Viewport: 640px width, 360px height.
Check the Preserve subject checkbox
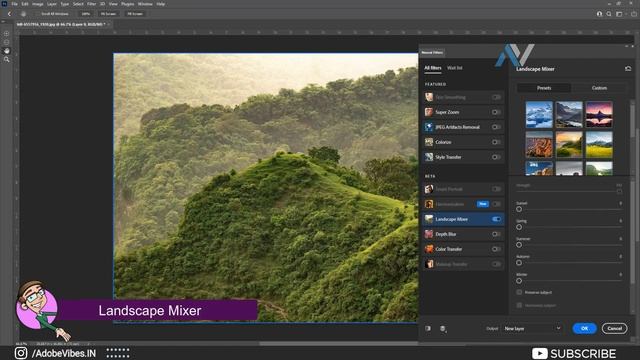(x=519, y=292)
